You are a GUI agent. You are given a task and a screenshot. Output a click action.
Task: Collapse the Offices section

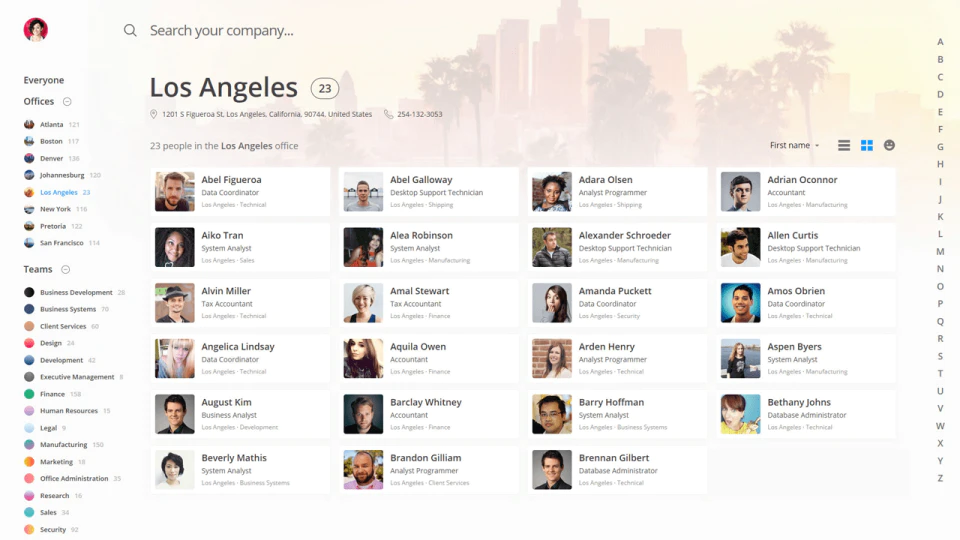click(x=67, y=102)
